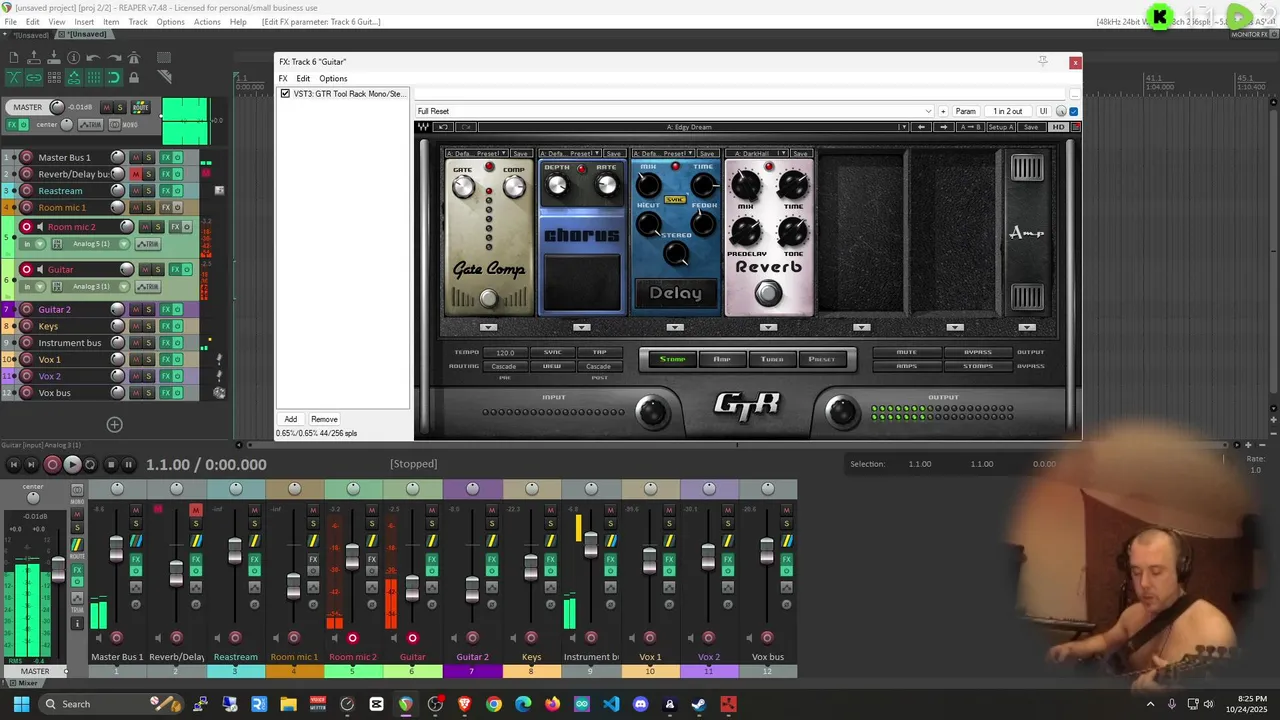Toggle item grouping link icon
The image size is (1280, 720).
(34, 77)
